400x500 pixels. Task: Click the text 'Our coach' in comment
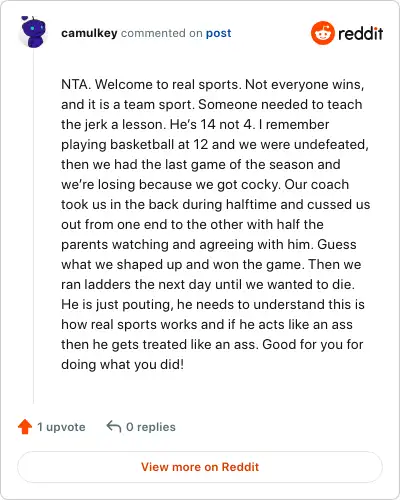[317, 184]
